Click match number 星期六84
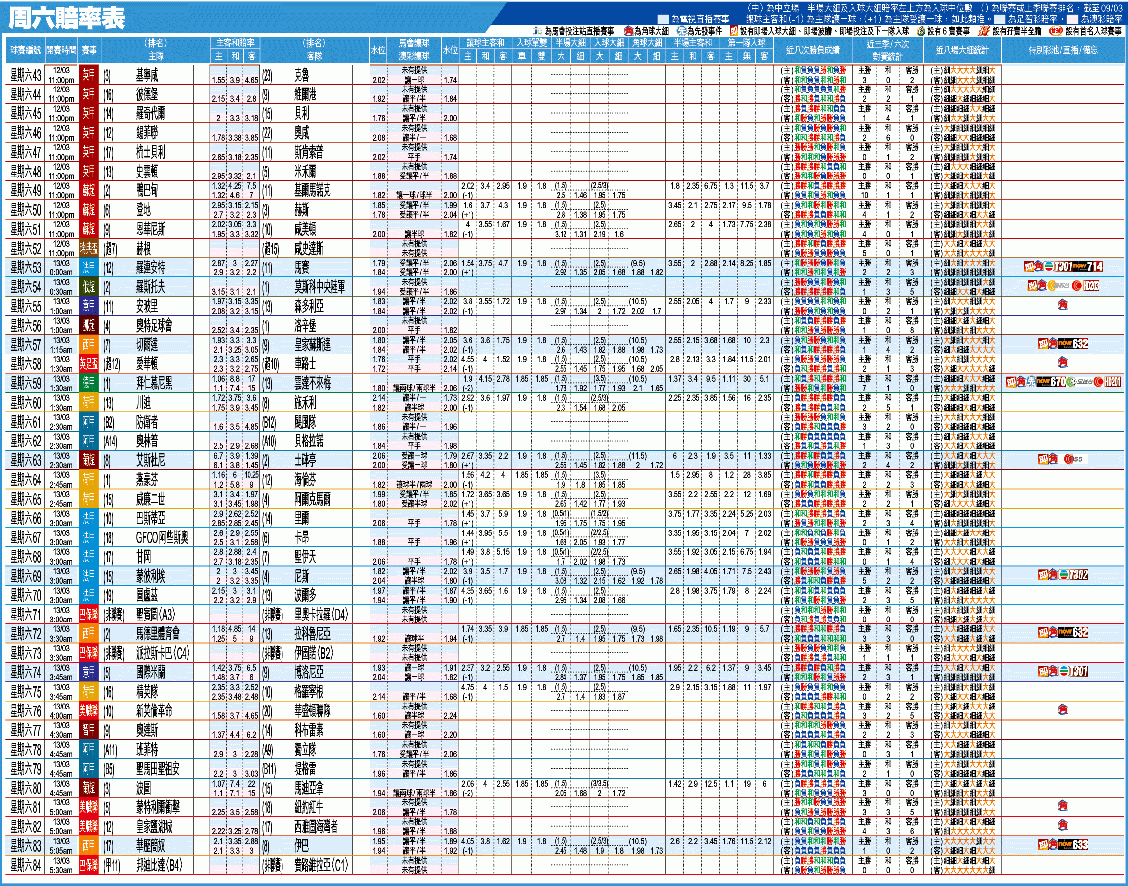 click(x=26, y=865)
